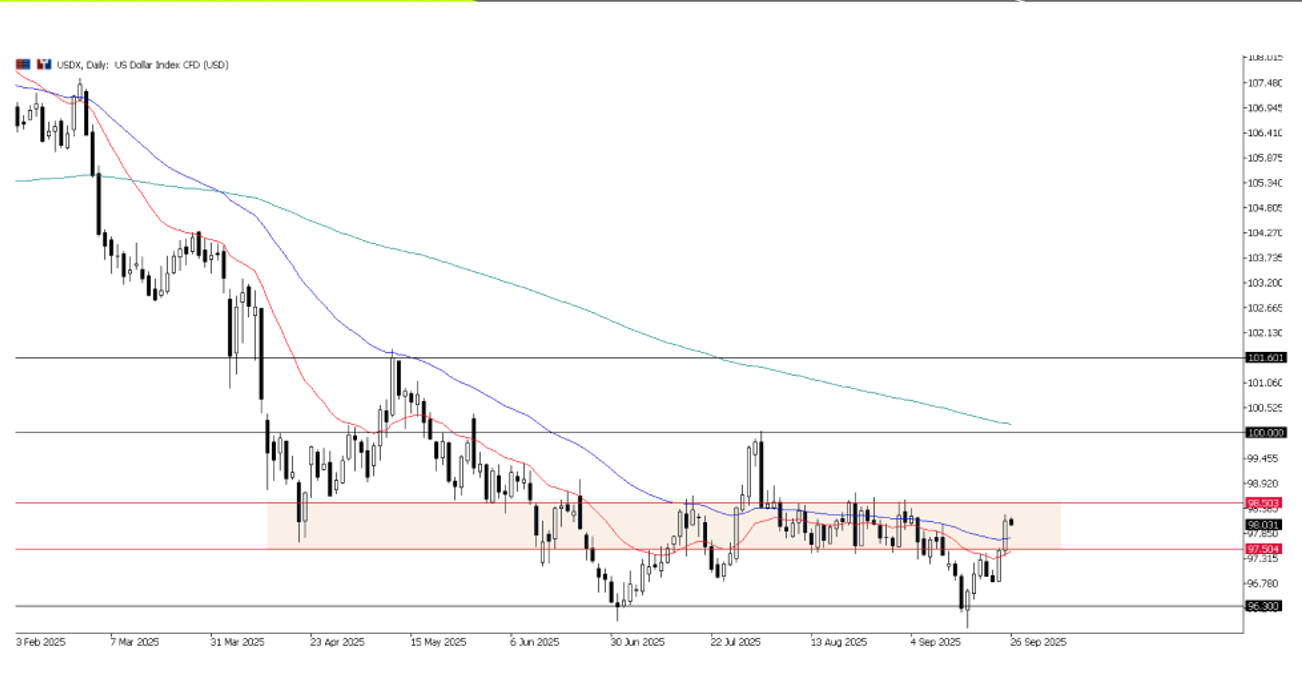Click the beige shaded range zone
Viewport: 1302px width, 697px height.
pyautogui.click(x=400, y=525)
